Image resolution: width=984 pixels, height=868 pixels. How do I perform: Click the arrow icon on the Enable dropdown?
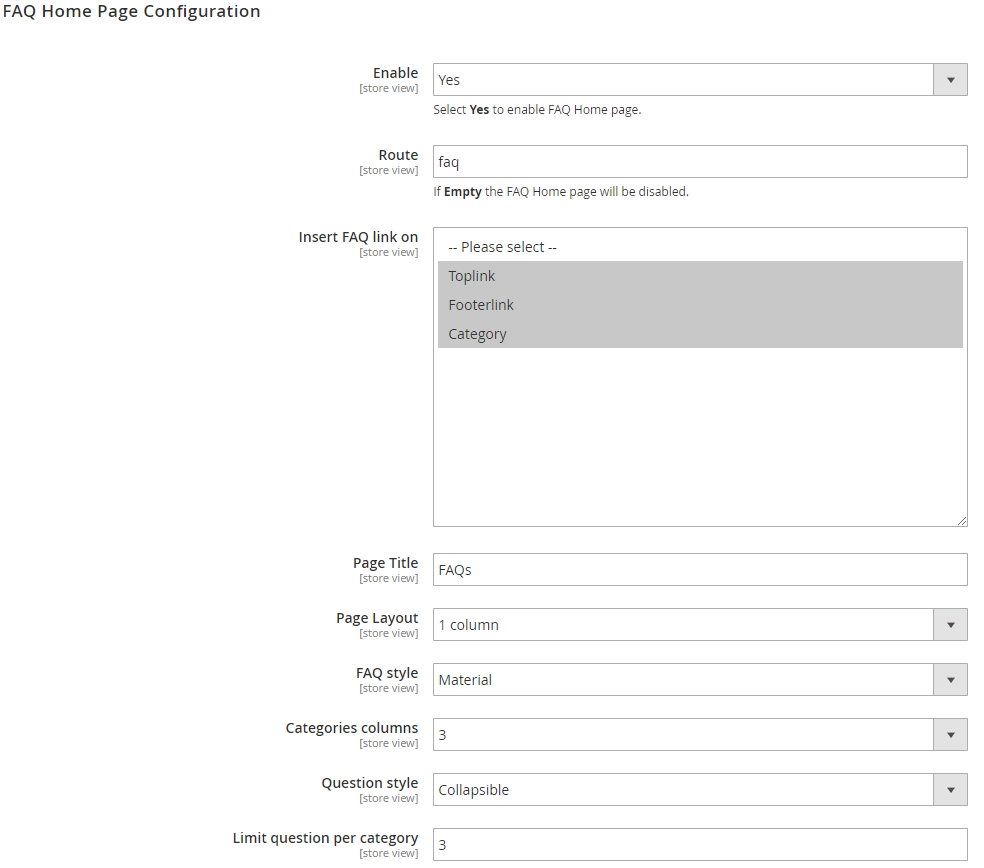950,80
